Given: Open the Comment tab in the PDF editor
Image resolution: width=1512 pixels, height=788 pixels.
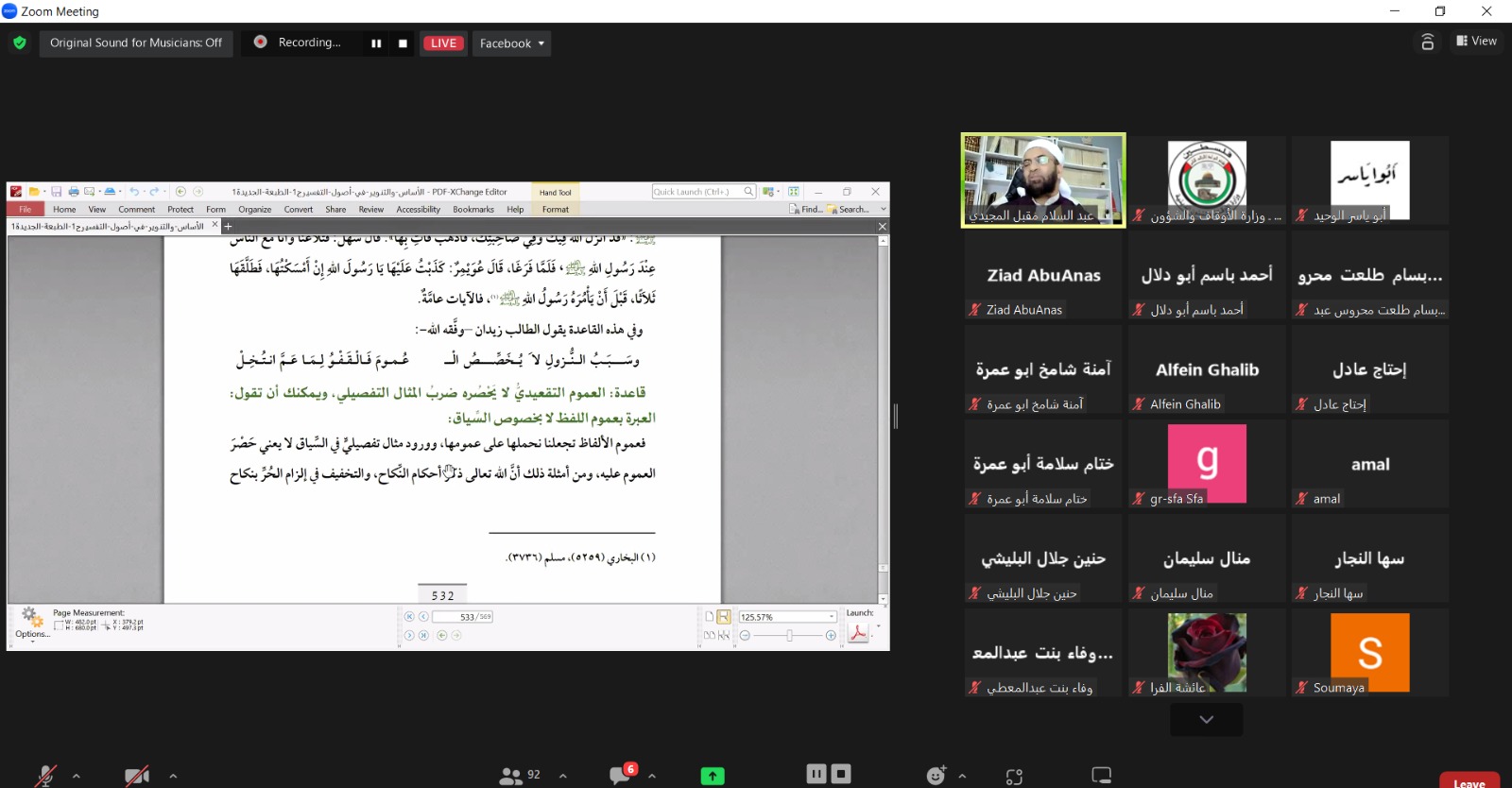Looking at the screenshot, I should [136, 210].
